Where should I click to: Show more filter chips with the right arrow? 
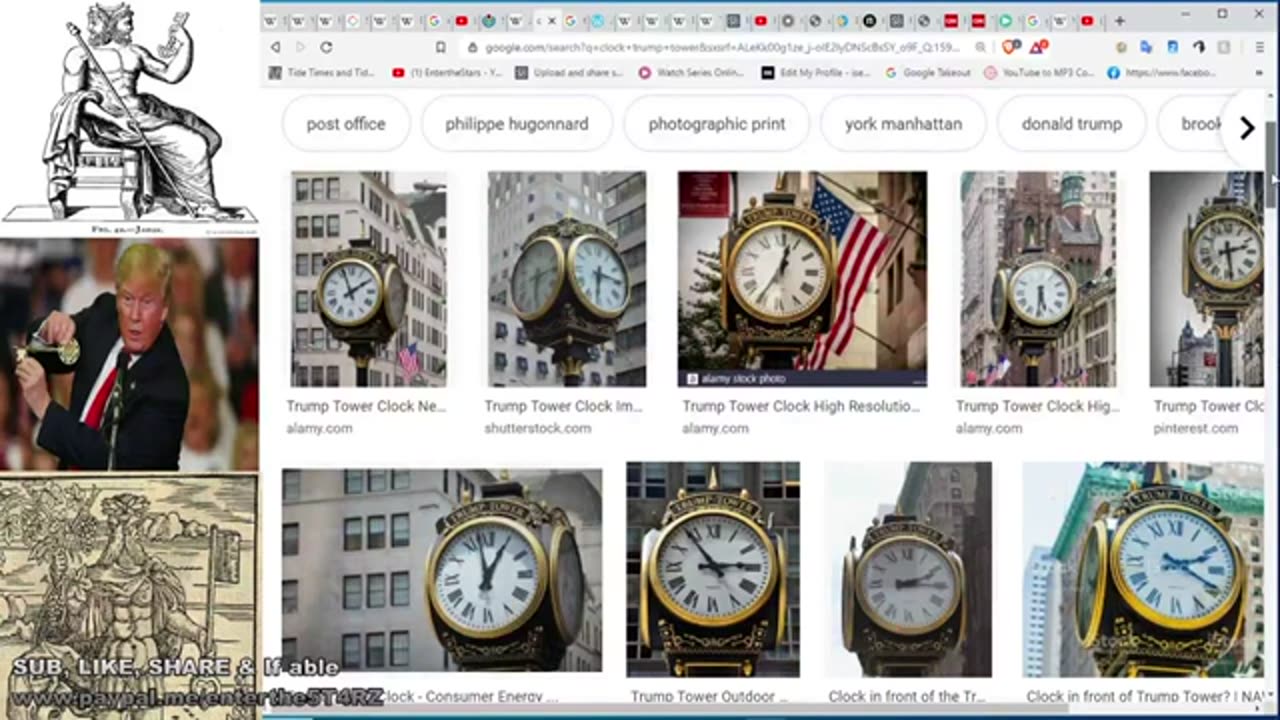pyautogui.click(x=1246, y=128)
